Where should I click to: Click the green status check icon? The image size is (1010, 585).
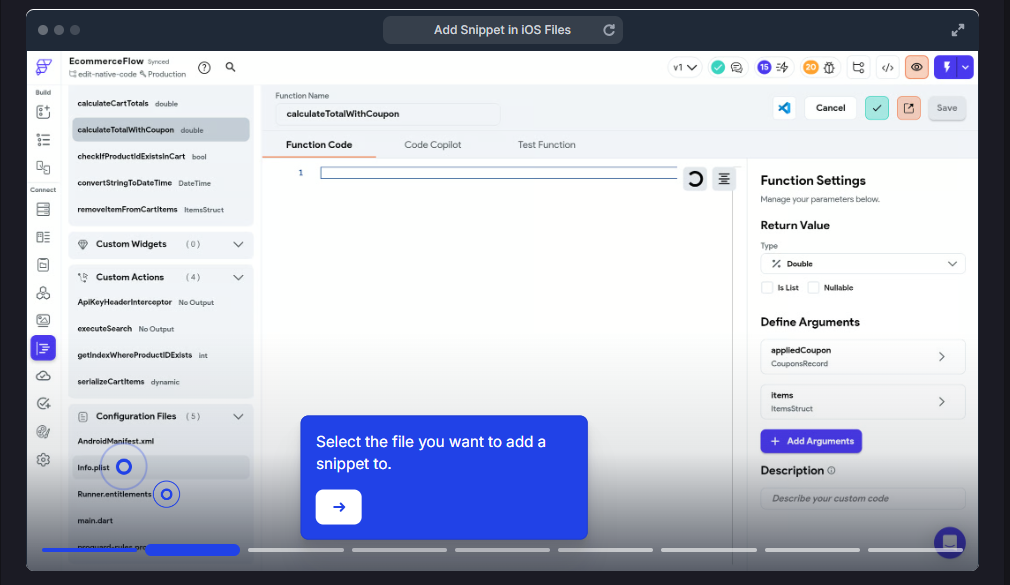click(718, 67)
